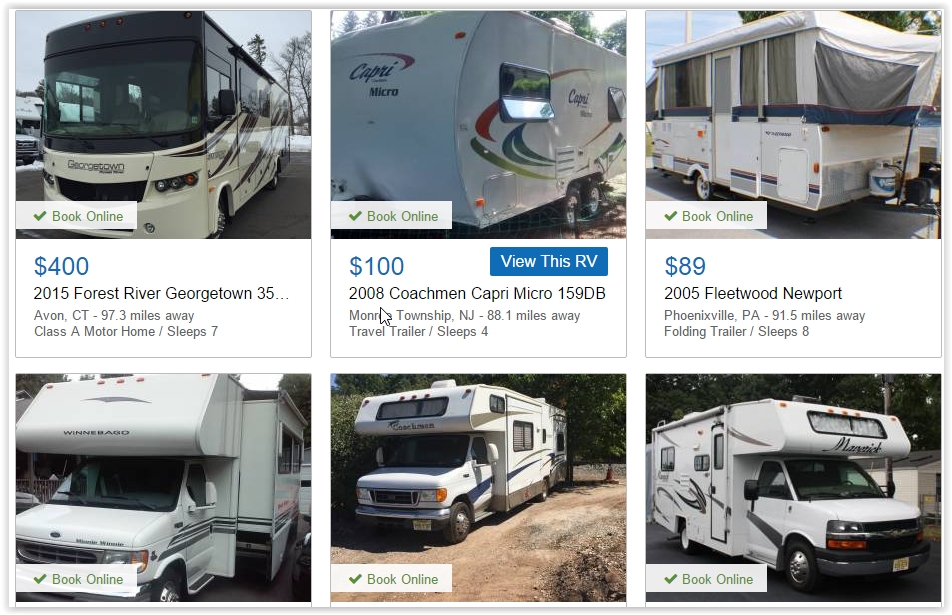
Task: Click Book Online badge on Fleetwood Newport listing
Action: 707,216
